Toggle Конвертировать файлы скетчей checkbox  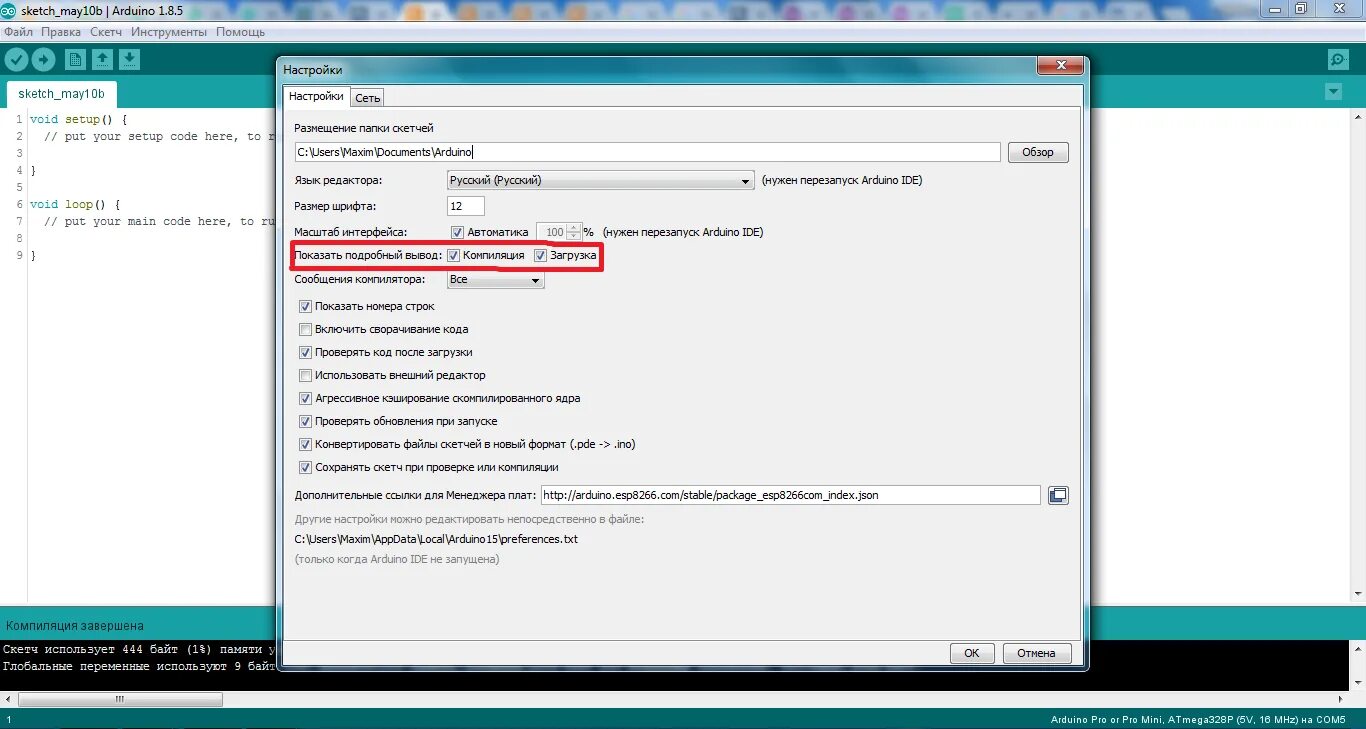point(306,444)
